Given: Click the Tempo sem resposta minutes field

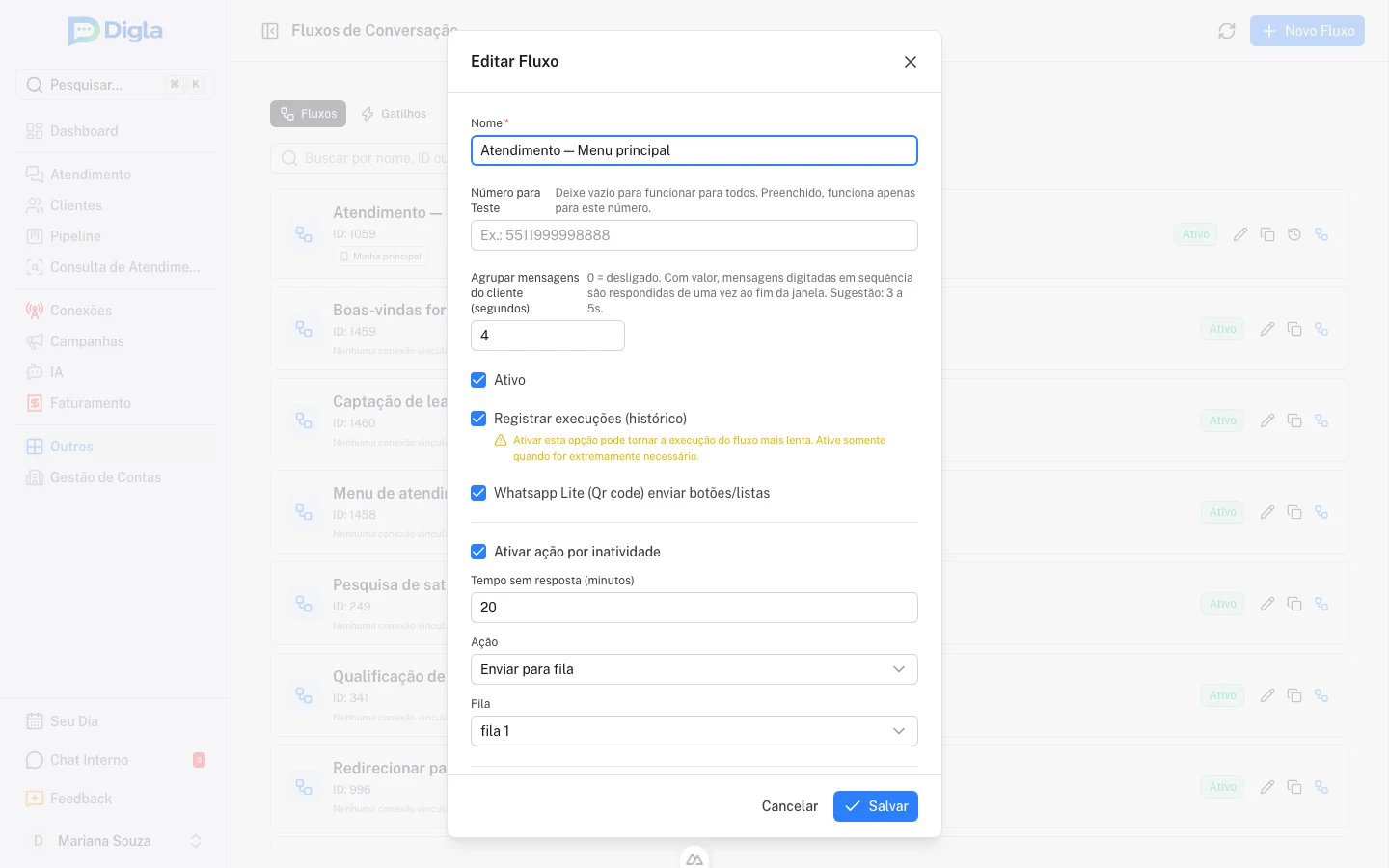Looking at the screenshot, I should 694,608.
